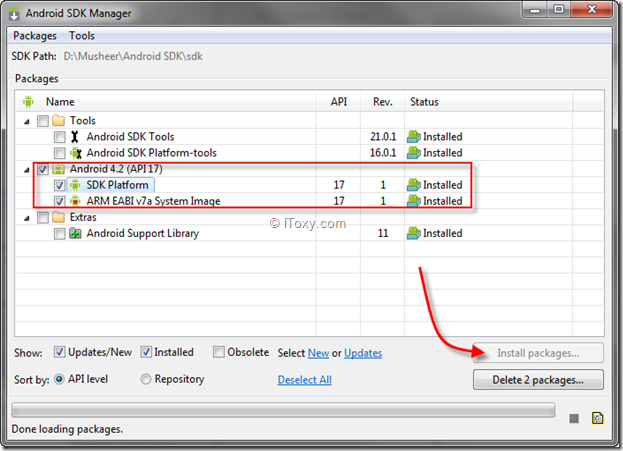Image resolution: width=623 pixels, height=451 pixels.
Task: Click revision 11 for Android Support Library
Action: tap(383, 233)
